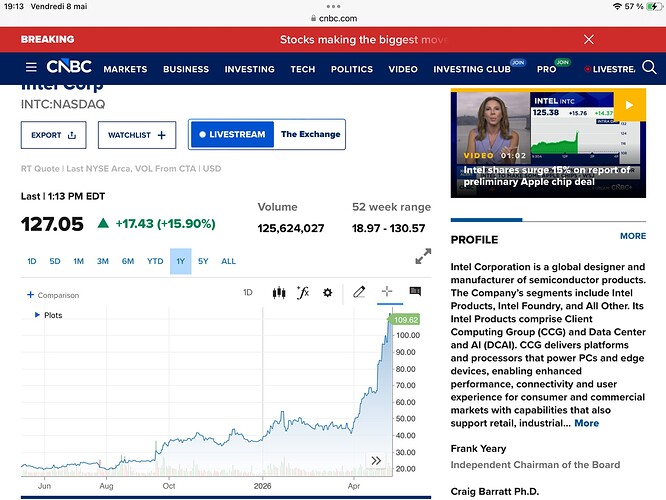This screenshot has width=666, height=500.
Task: Select the 3M time range
Action: [x=103, y=261]
